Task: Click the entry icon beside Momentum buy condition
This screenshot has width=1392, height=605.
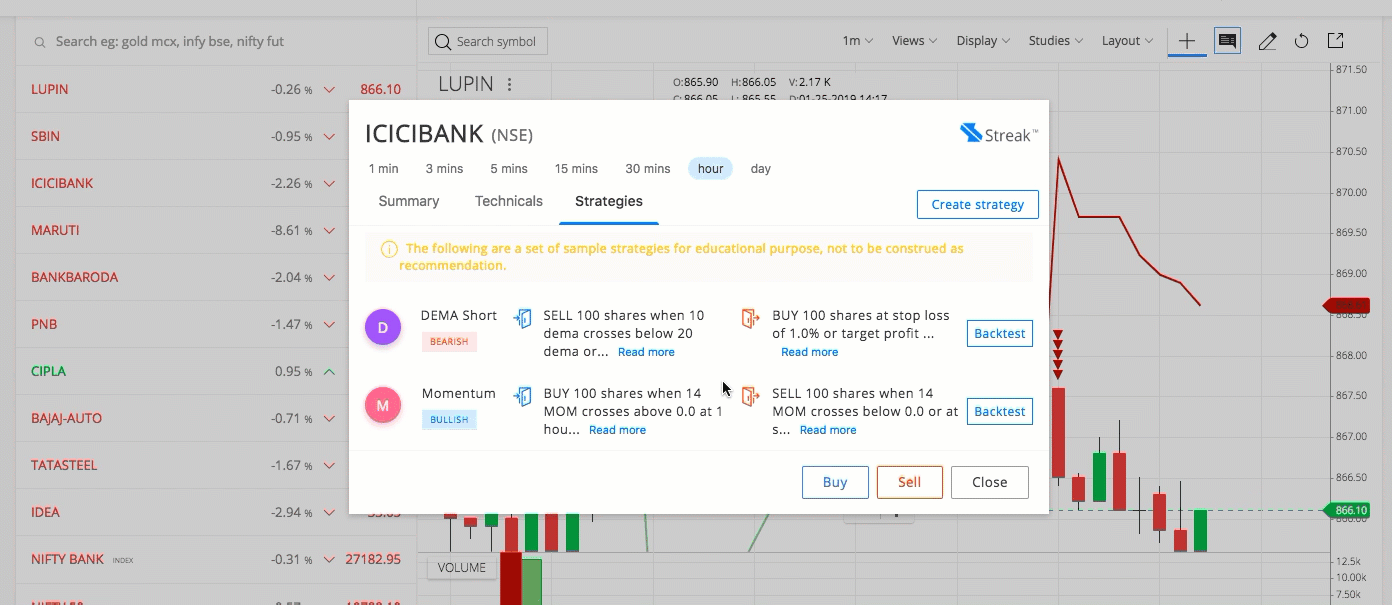Action: 523,396
